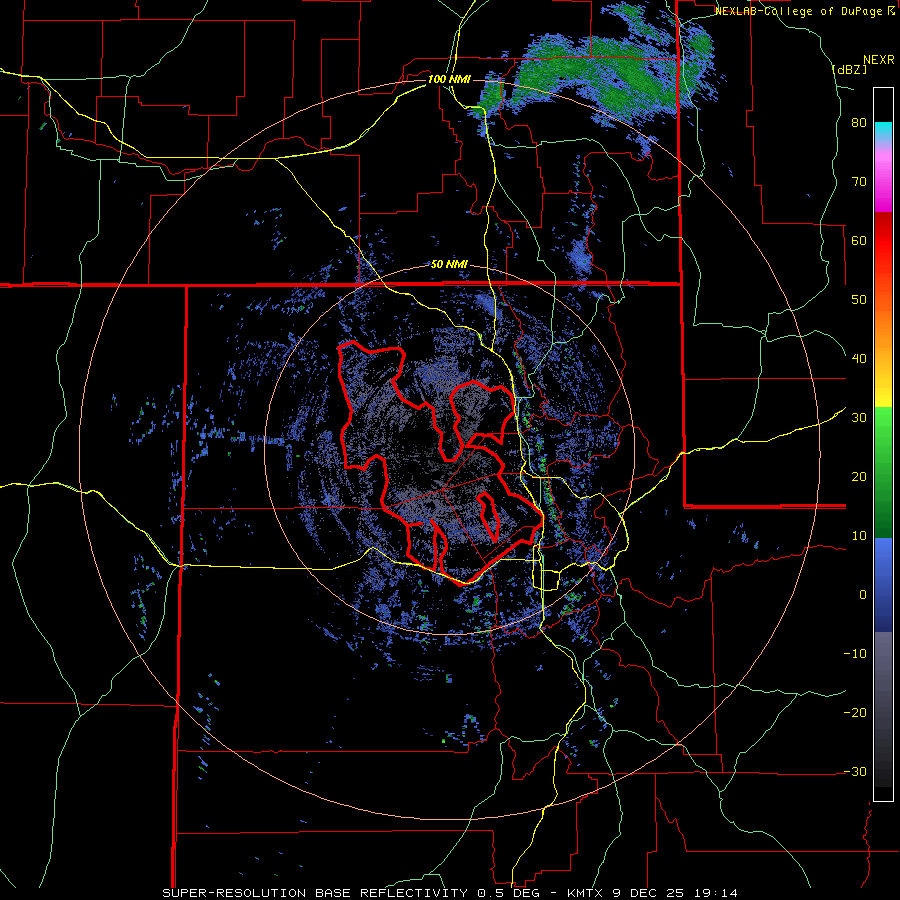
Task: Click the "50 NMI" range ring label
Action: pos(449,265)
